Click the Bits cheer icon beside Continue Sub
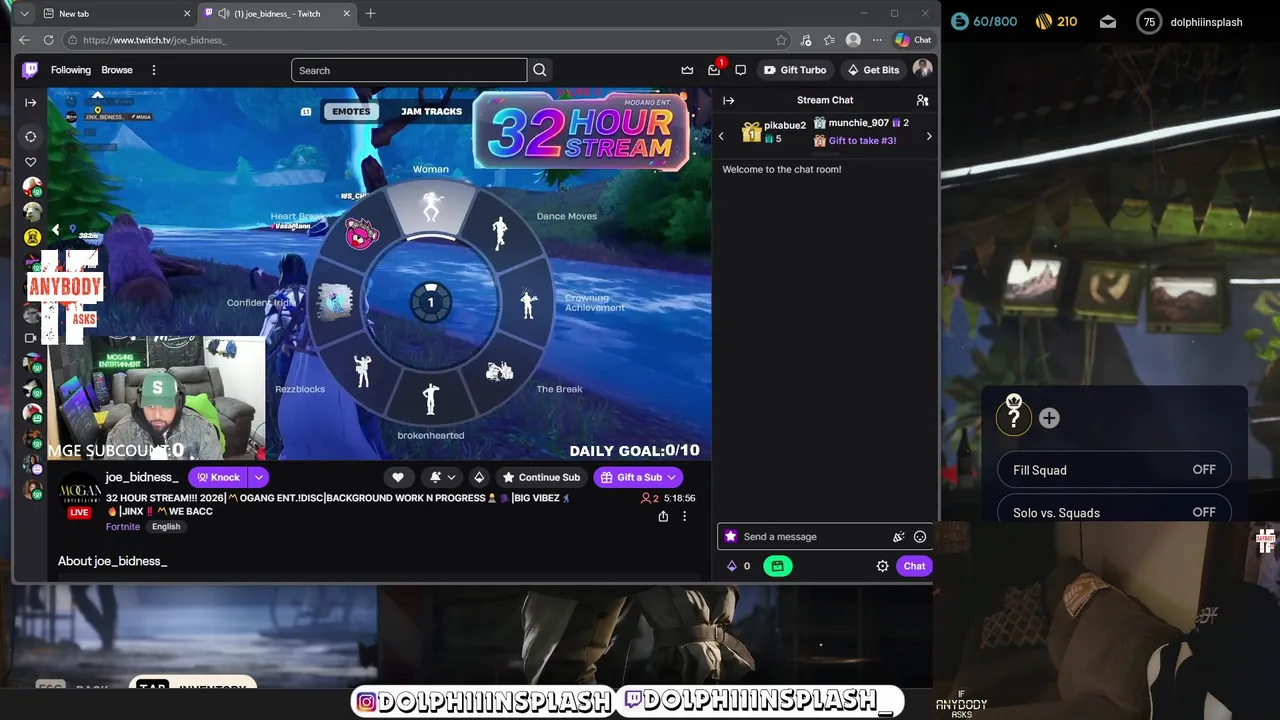Image resolution: width=1280 pixels, height=720 pixels. click(x=479, y=477)
